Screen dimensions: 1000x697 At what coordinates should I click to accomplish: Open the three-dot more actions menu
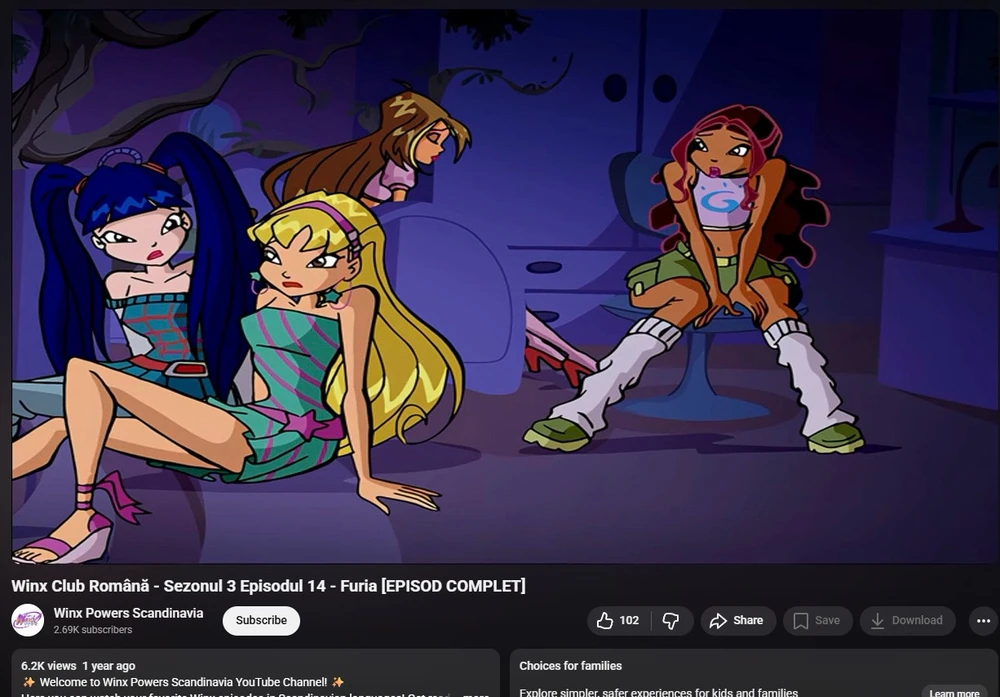(983, 620)
